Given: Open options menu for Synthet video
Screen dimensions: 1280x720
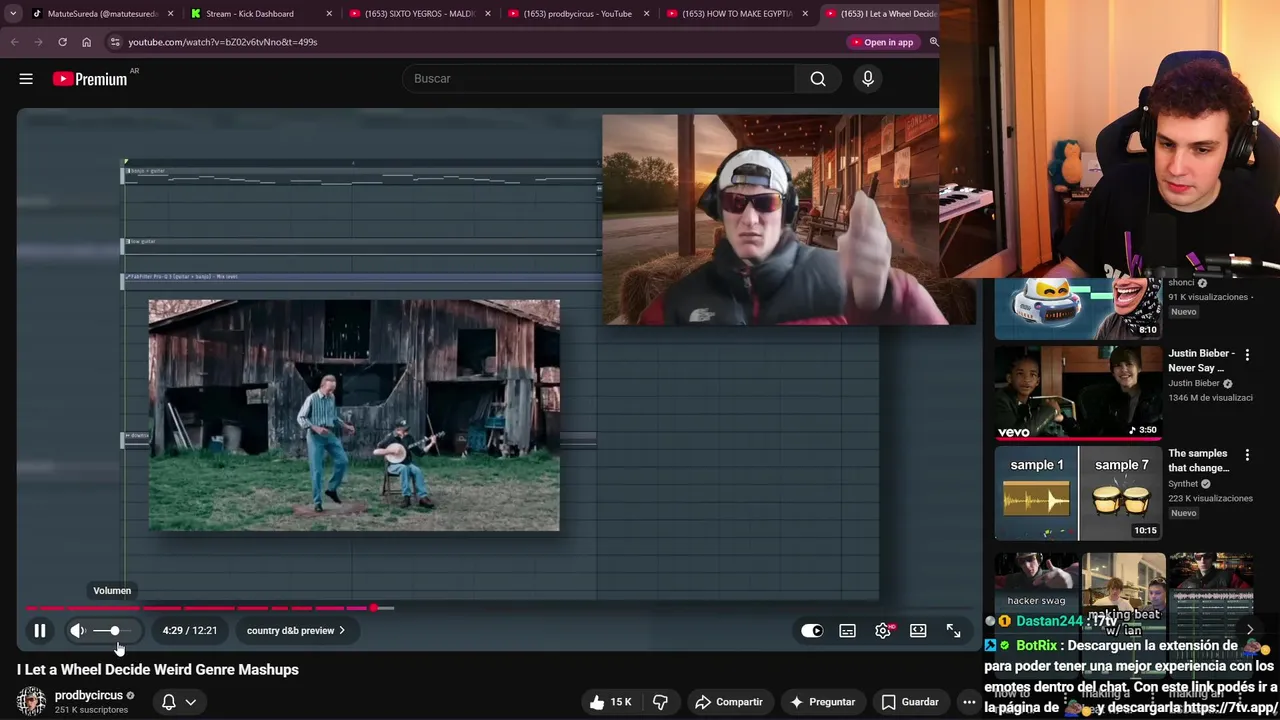Looking at the screenshot, I should pyautogui.click(x=1247, y=455).
